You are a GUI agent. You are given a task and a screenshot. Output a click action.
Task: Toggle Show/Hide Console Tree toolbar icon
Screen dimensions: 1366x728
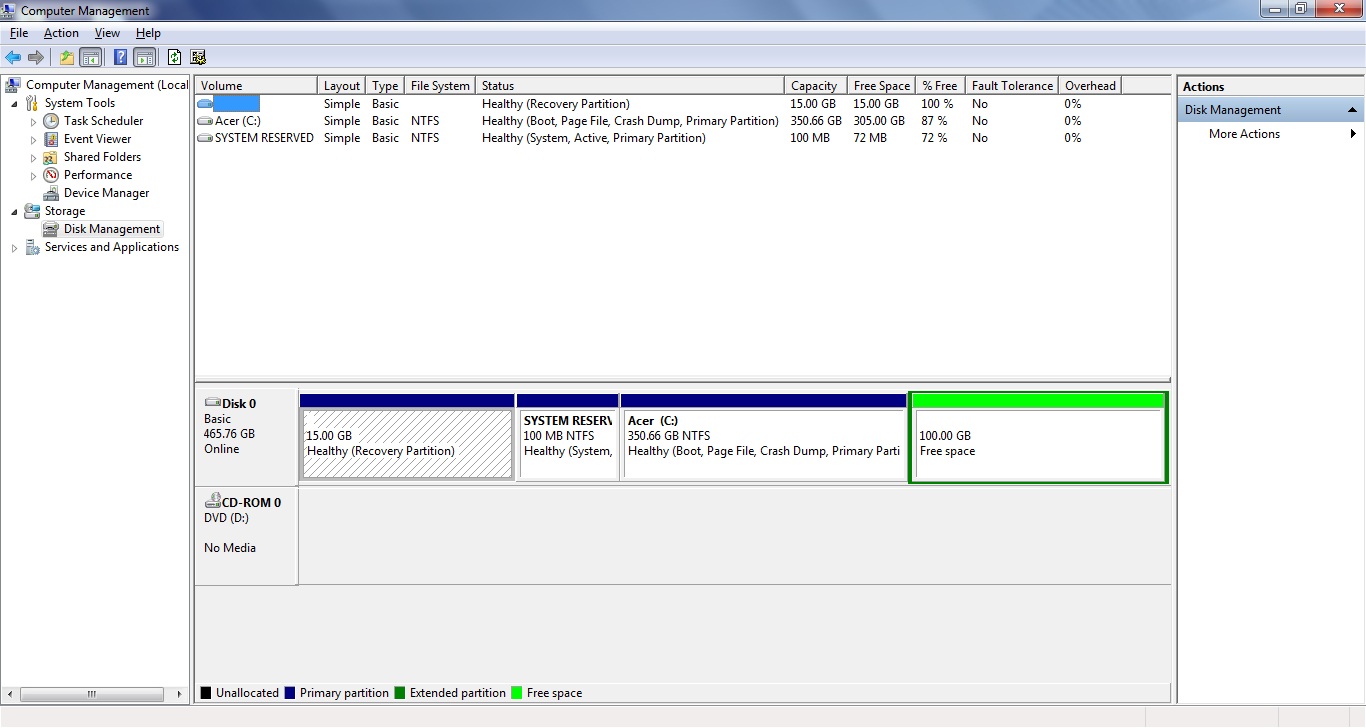(90, 57)
